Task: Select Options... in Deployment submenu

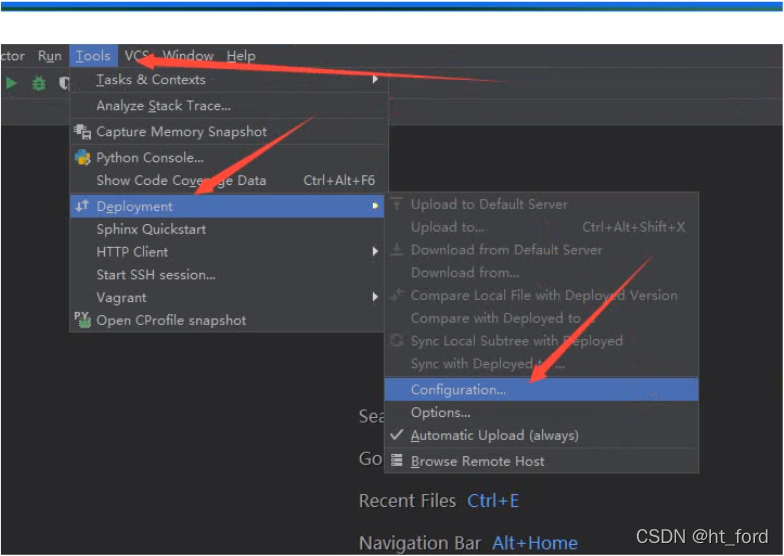Action: 542,412
